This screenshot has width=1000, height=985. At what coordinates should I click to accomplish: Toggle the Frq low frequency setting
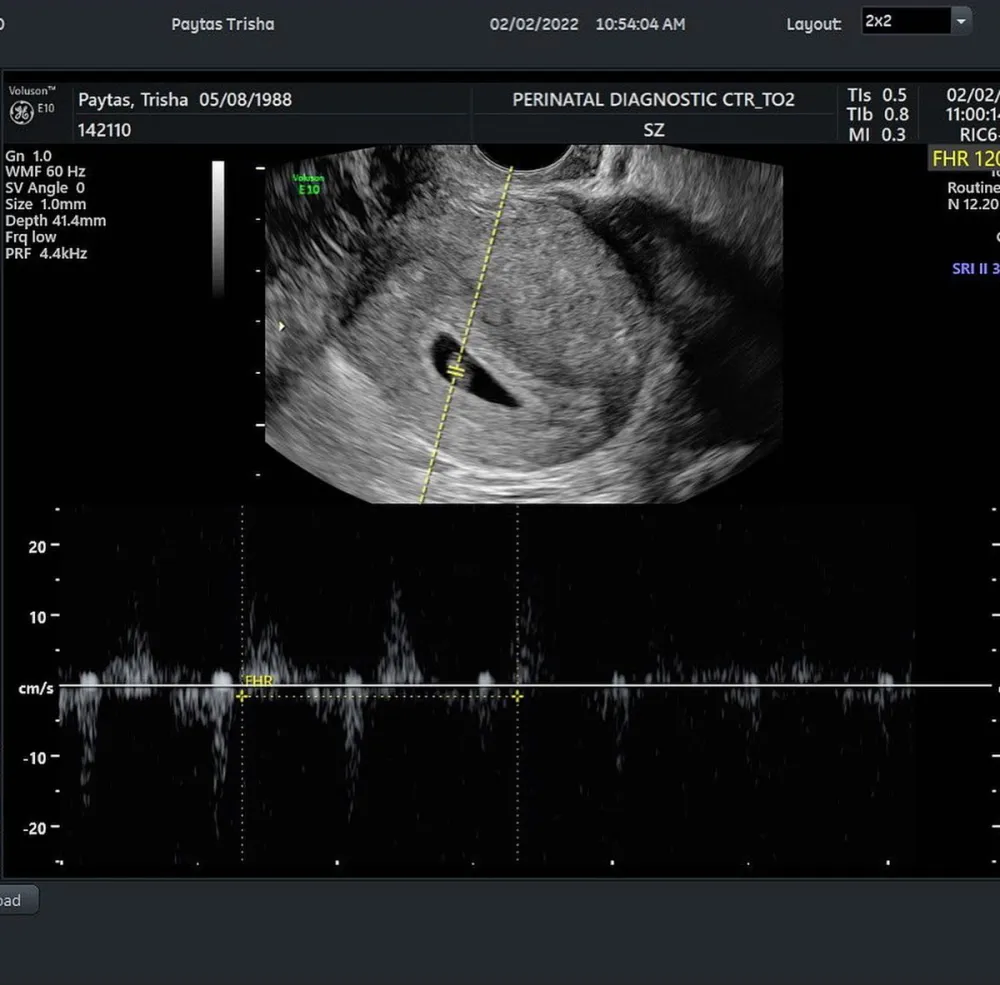click(x=31, y=236)
